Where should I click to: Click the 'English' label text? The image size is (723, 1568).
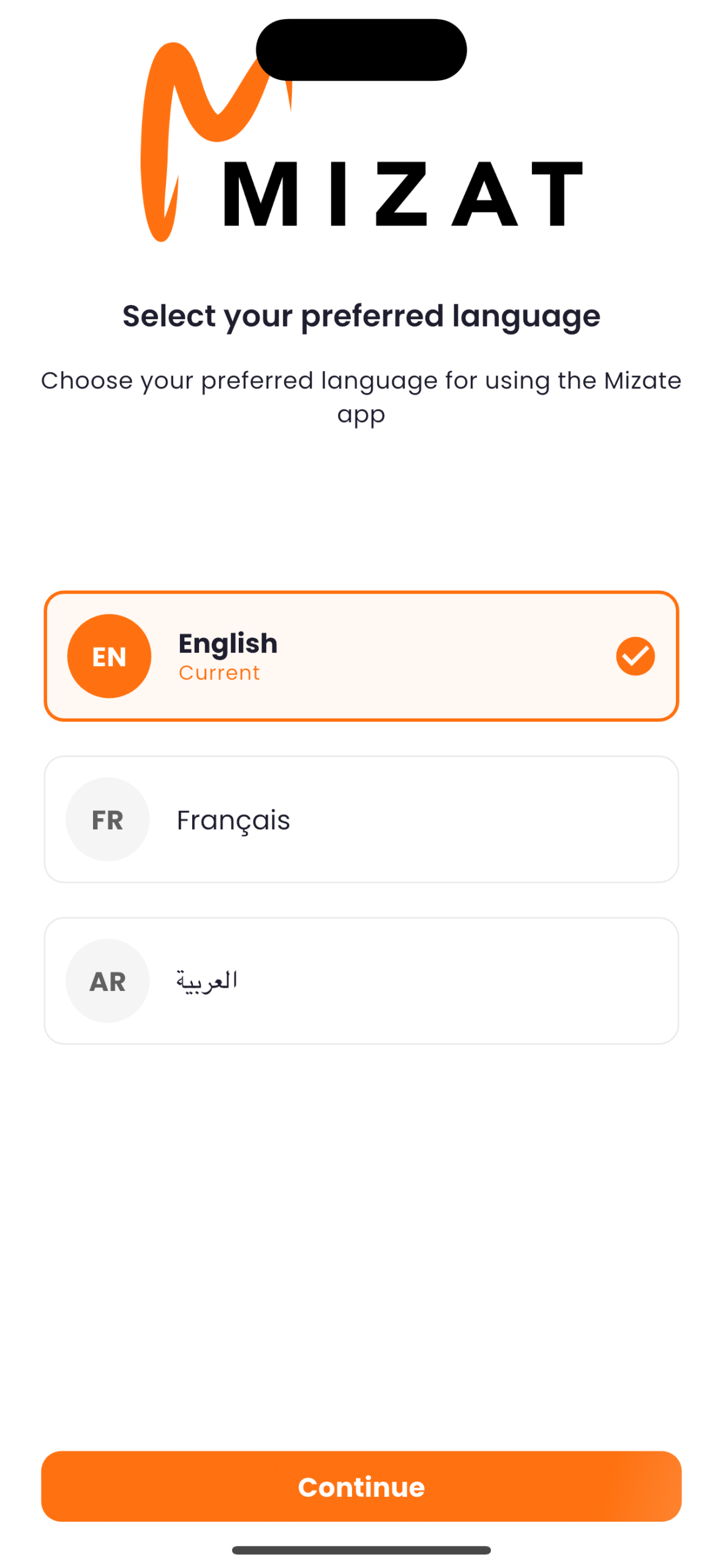pyautogui.click(x=228, y=643)
